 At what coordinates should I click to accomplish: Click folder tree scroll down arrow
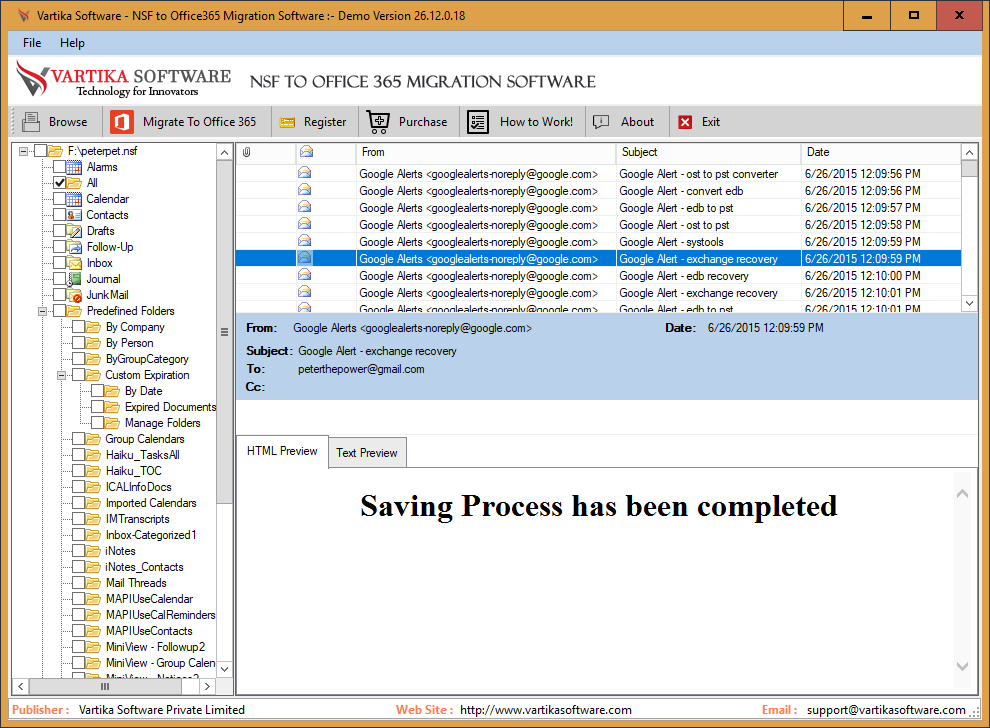224,669
